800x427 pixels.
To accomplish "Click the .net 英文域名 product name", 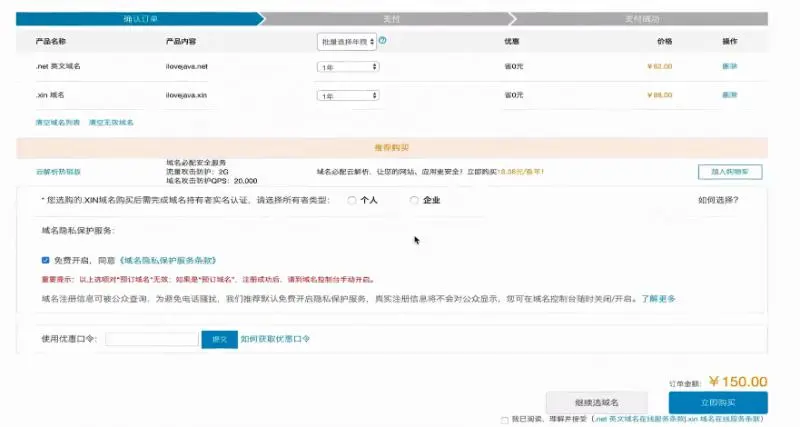I will [58, 66].
